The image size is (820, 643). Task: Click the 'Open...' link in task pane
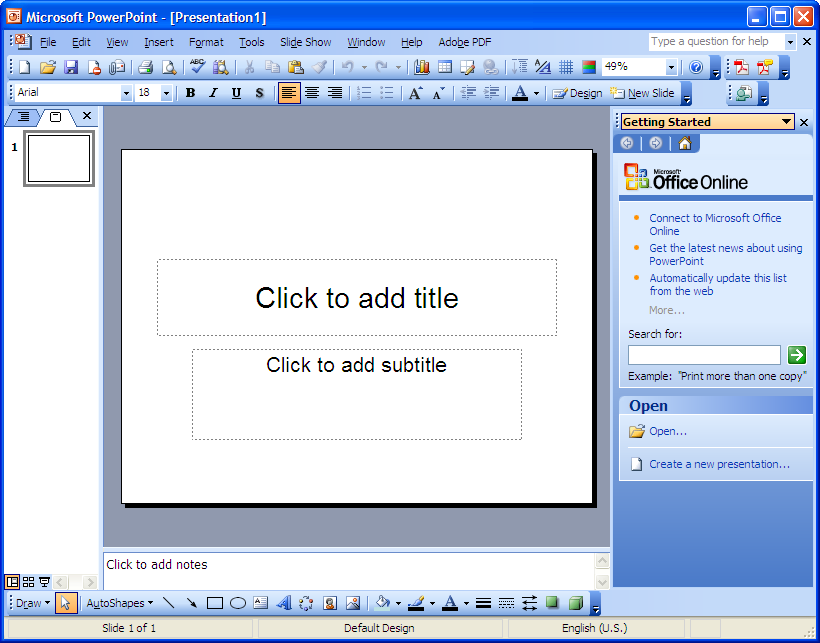point(668,431)
